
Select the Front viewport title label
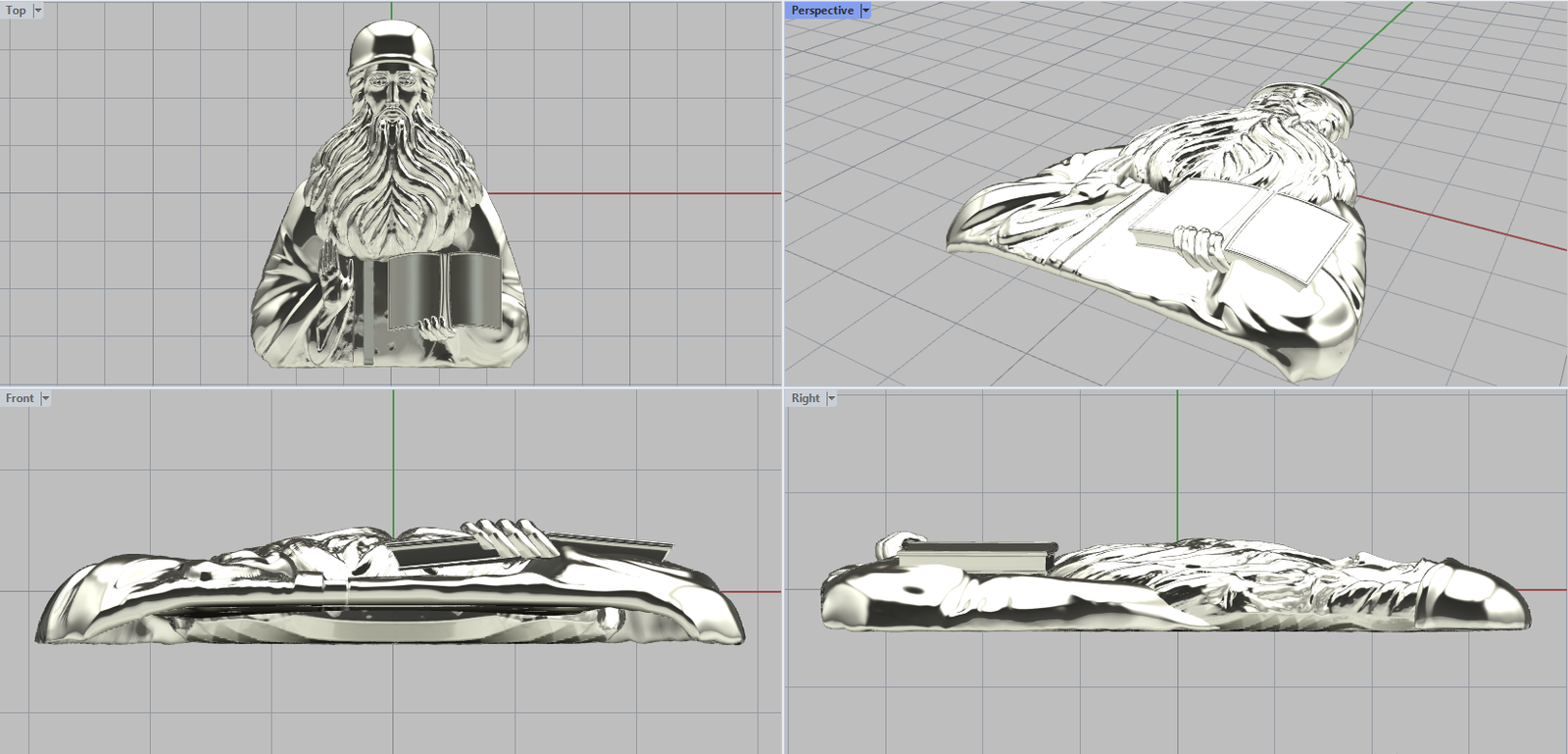[20, 398]
